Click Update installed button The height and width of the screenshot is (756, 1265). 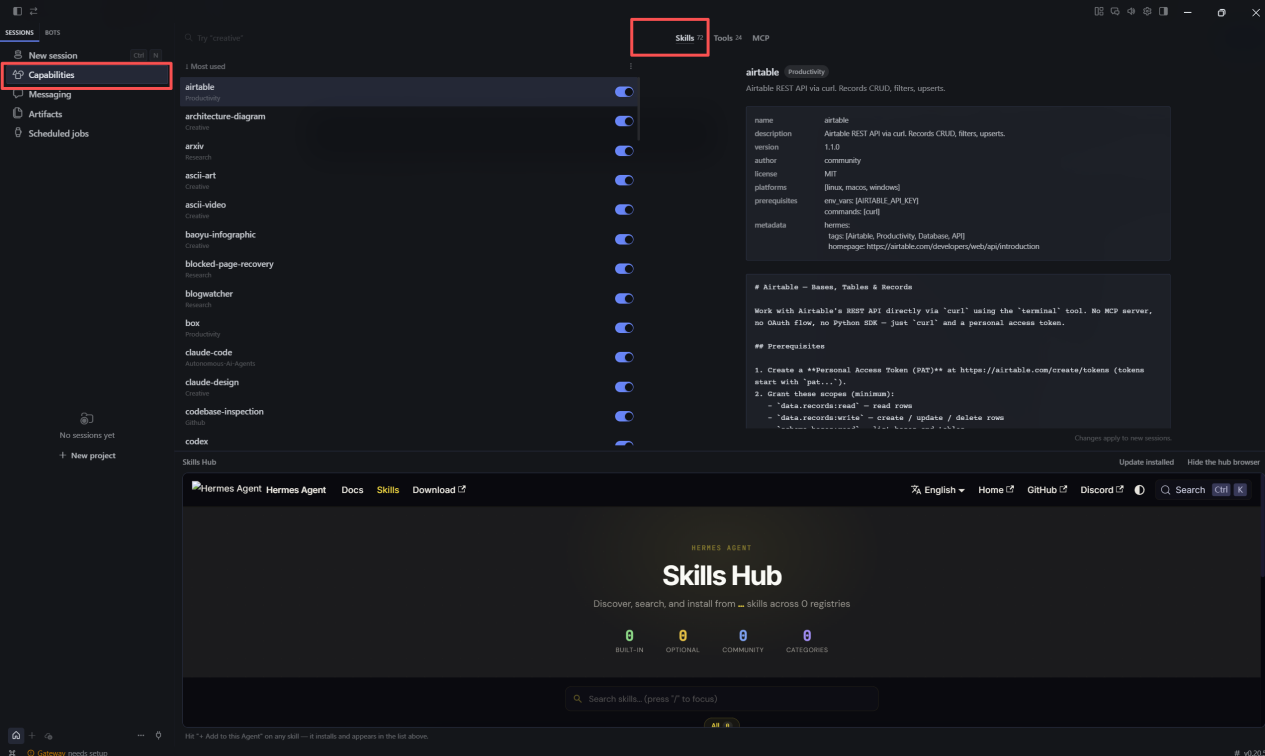point(1146,462)
